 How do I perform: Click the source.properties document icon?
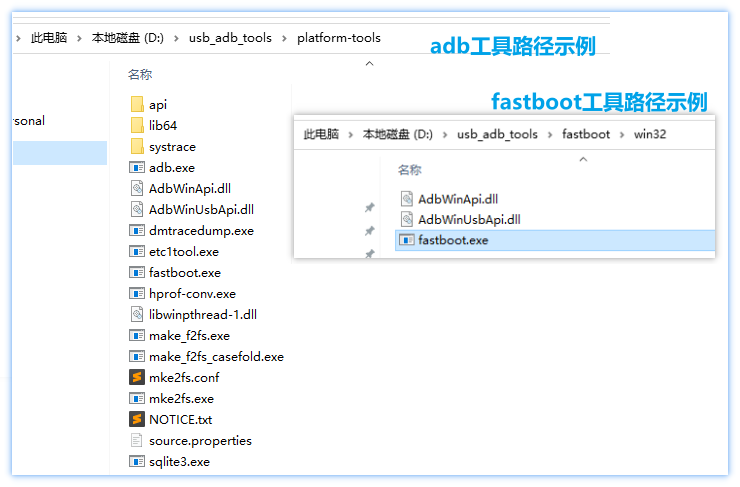pyautogui.click(x=137, y=440)
